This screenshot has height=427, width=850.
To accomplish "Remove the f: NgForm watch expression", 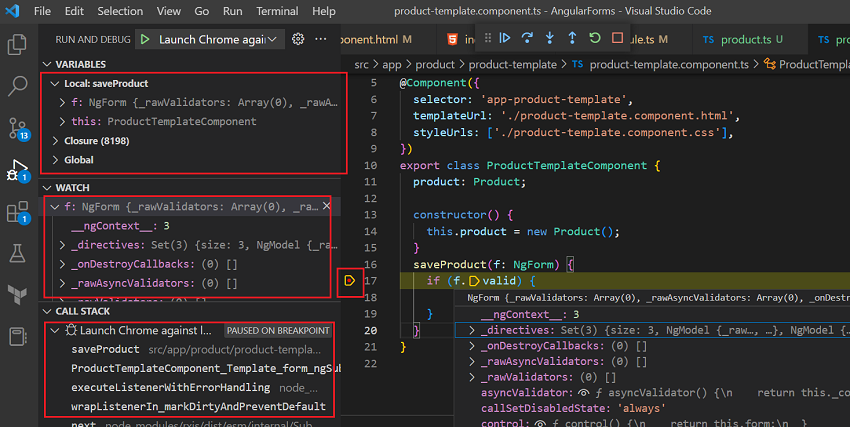I will [x=326, y=206].
